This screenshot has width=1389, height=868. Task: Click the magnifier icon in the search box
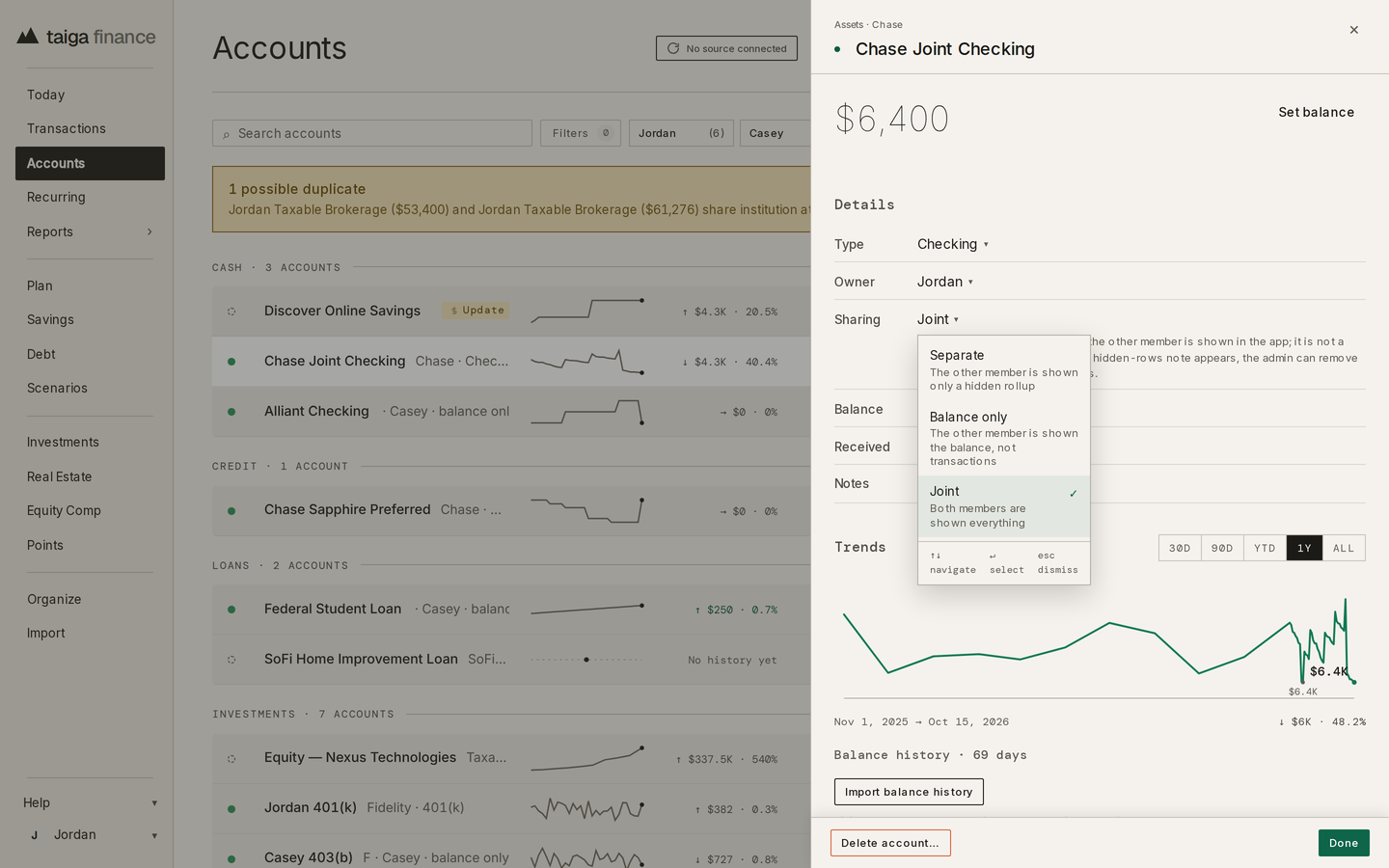227,134
